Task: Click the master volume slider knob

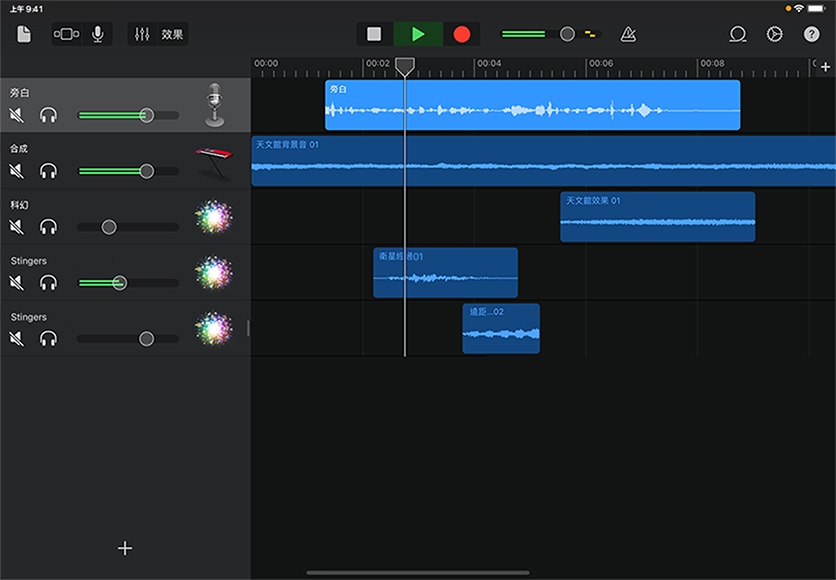Action: pyautogui.click(x=567, y=34)
